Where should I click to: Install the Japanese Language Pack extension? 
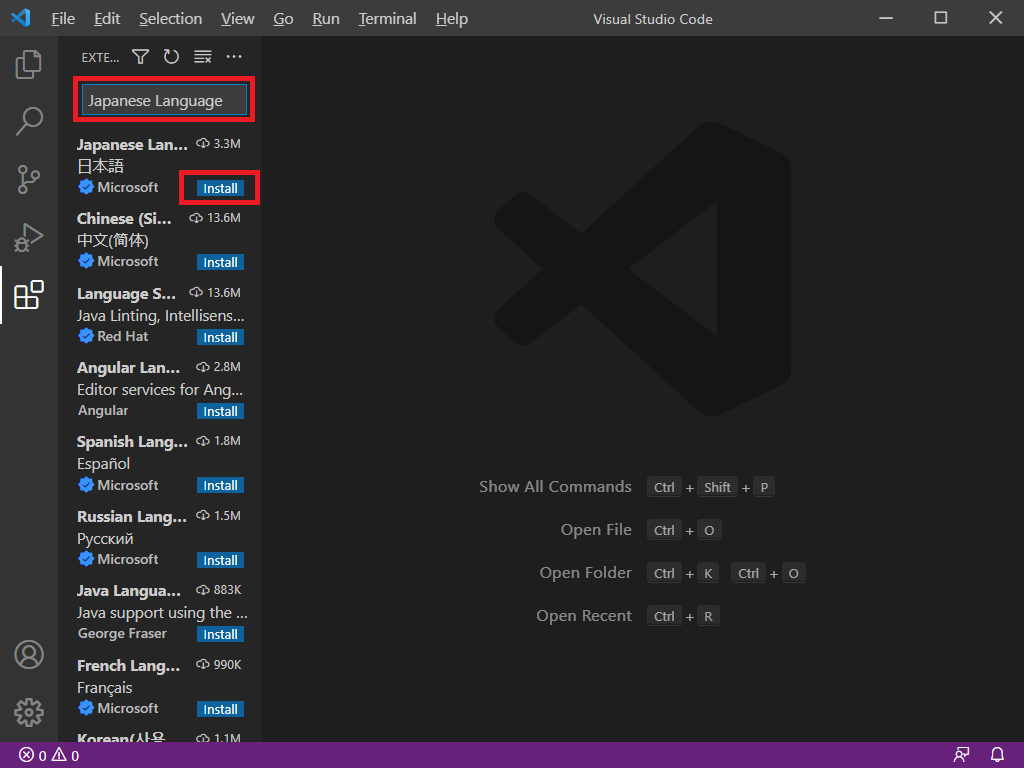[x=220, y=188]
